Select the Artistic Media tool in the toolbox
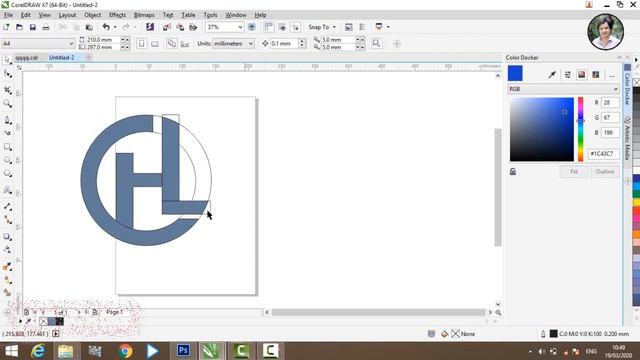Image resolution: width=640 pixels, height=360 pixels. pyautogui.click(x=7, y=133)
